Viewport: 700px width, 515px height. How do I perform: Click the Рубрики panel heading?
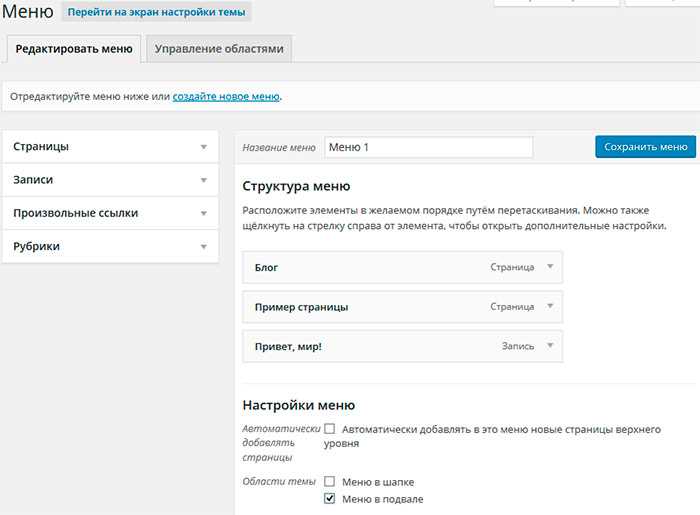(37, 246)
